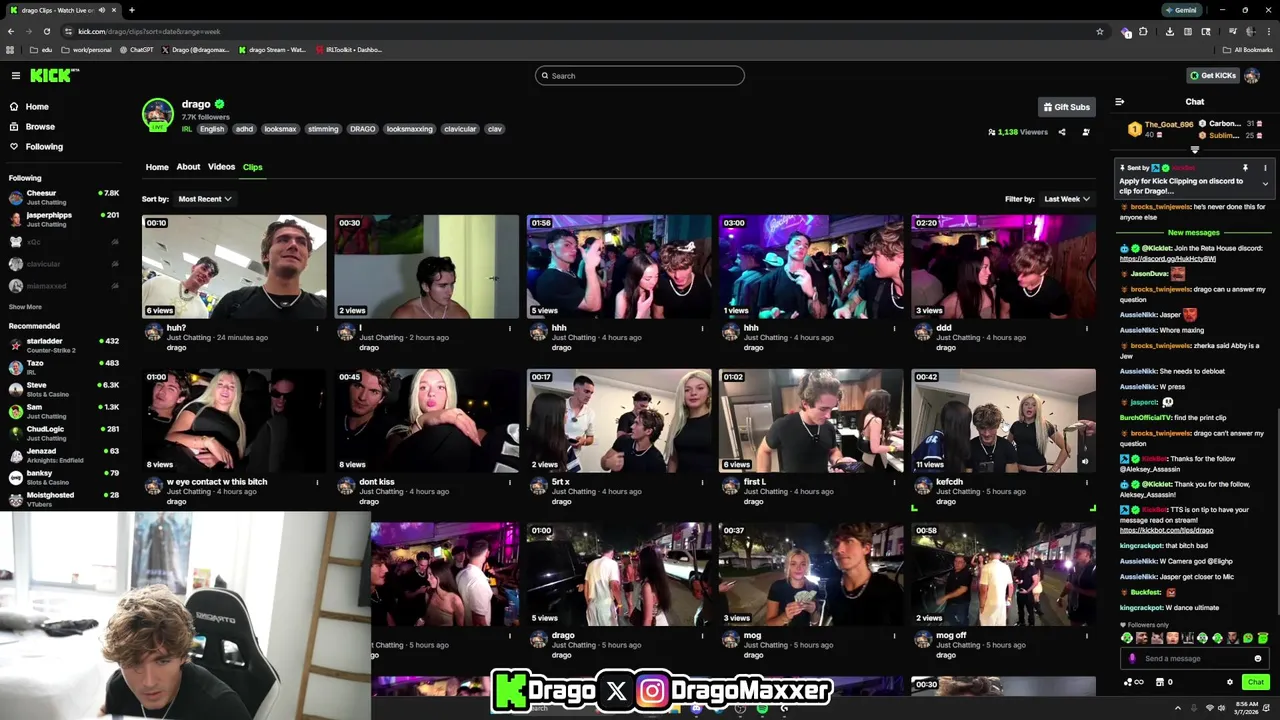Screen dimensions: 1280x720
Task: Go to Home in the sidebar
Action: 37,107
